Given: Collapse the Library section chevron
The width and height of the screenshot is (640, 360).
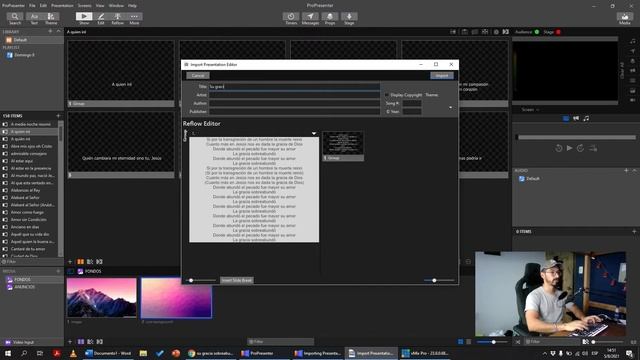Looking at the screenshot, I should point(58,31).
